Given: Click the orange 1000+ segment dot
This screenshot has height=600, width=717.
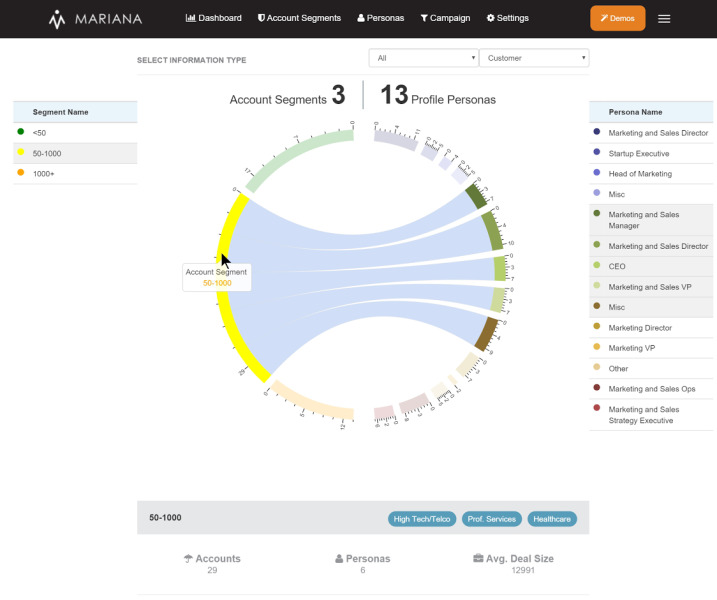Looking at the screenshot, I should [21, 173].
